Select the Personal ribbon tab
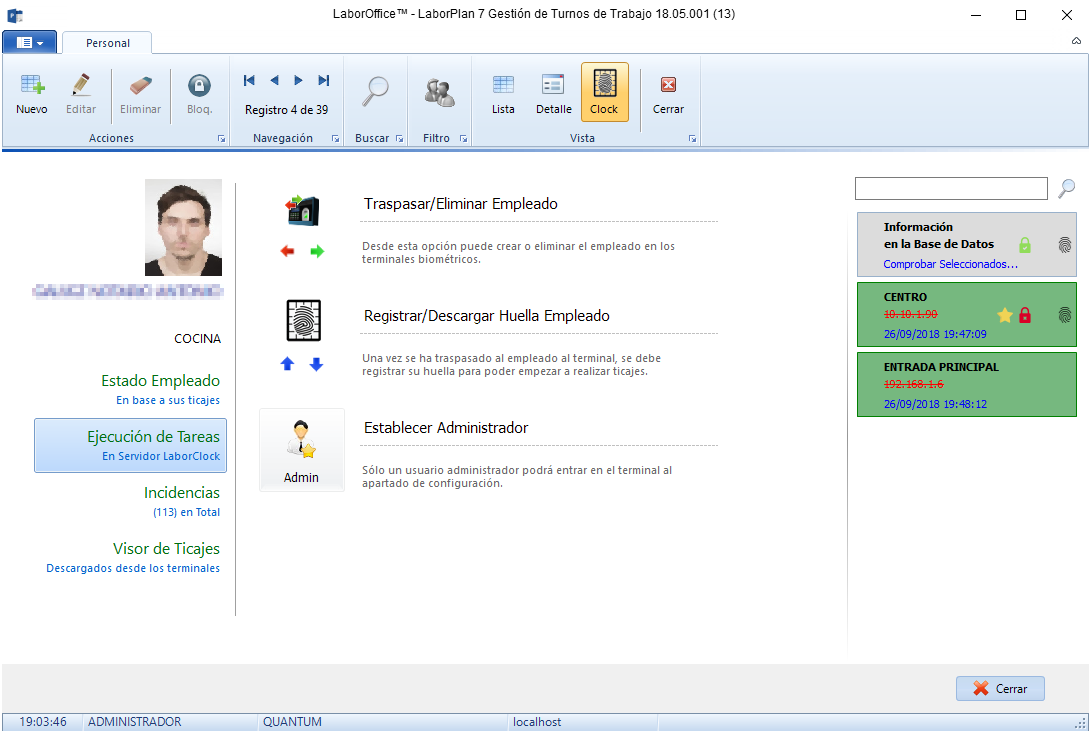This screenshot has height=733, width=1091. pos(108,43)
